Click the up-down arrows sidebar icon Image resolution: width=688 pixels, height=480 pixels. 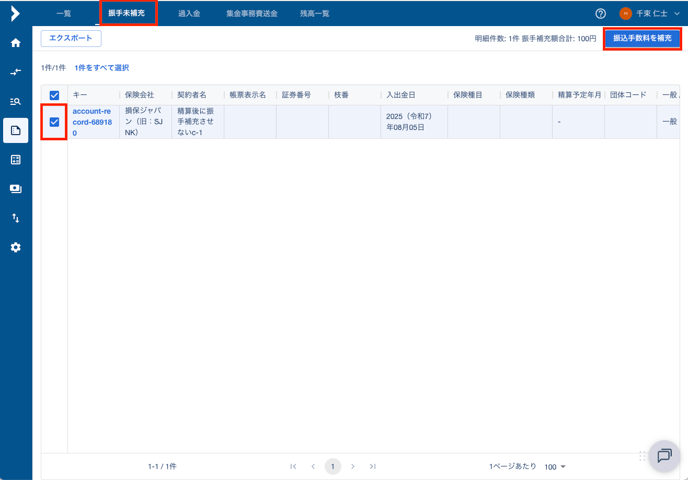pyautogui.click(x=15, y=218)
